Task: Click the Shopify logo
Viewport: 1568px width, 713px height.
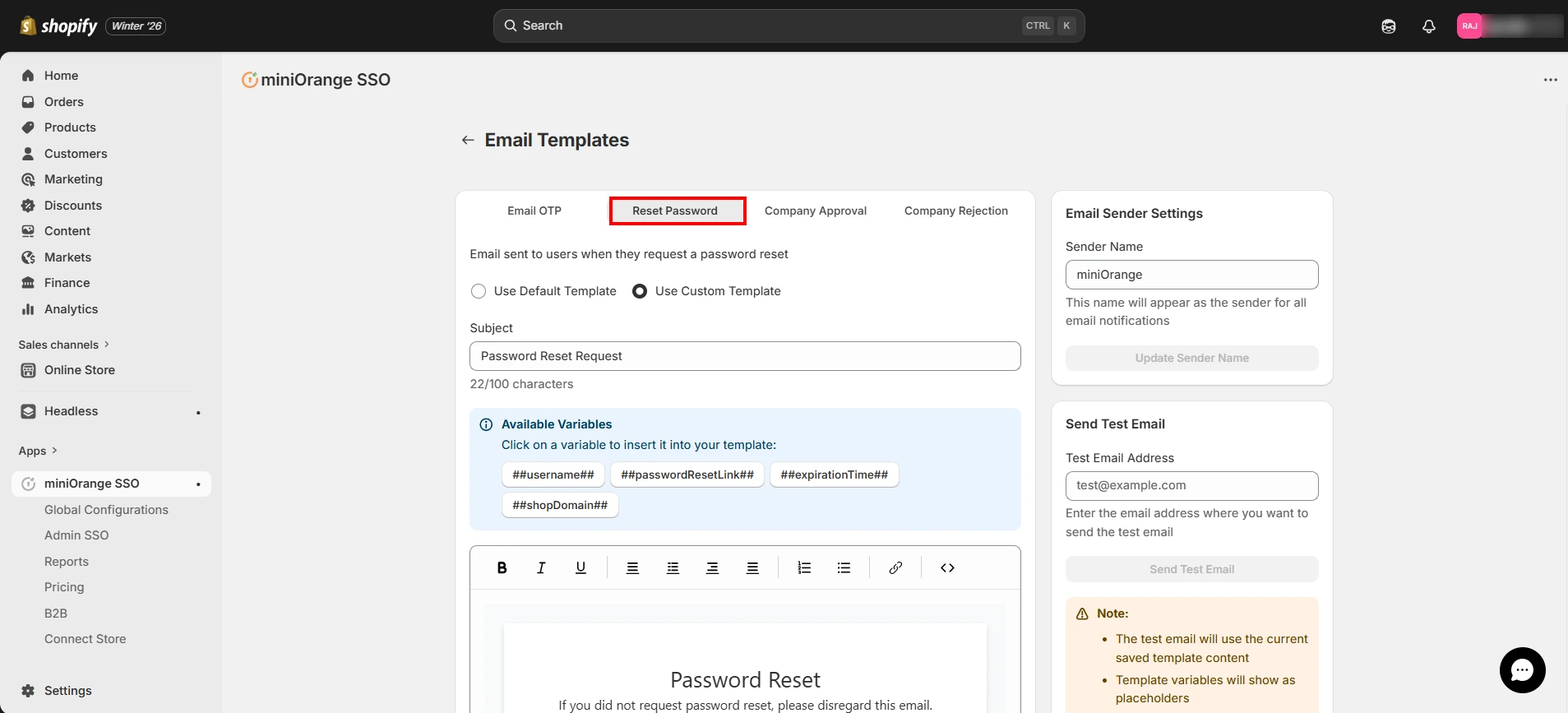Action: [x=58, y=26]
